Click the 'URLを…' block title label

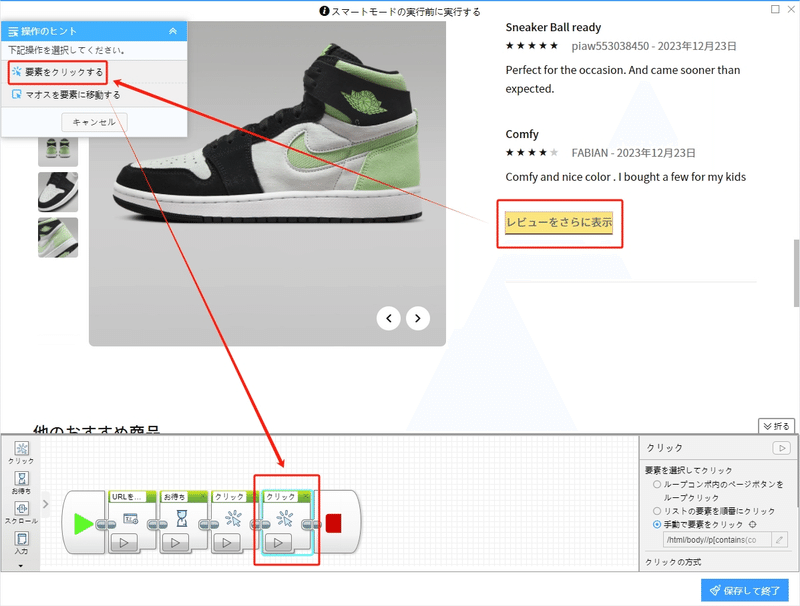click(x=127, y=496)
